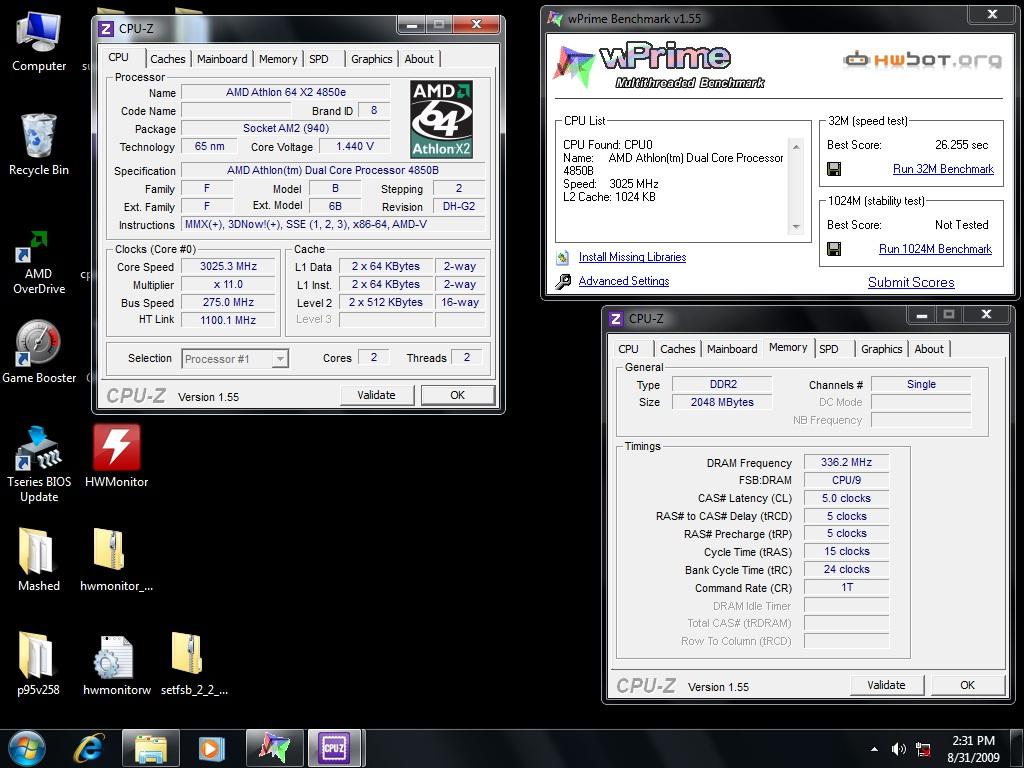Show hidden tray icons arrow
Viewport: 1024px width, 768px height.
point(874,749)
